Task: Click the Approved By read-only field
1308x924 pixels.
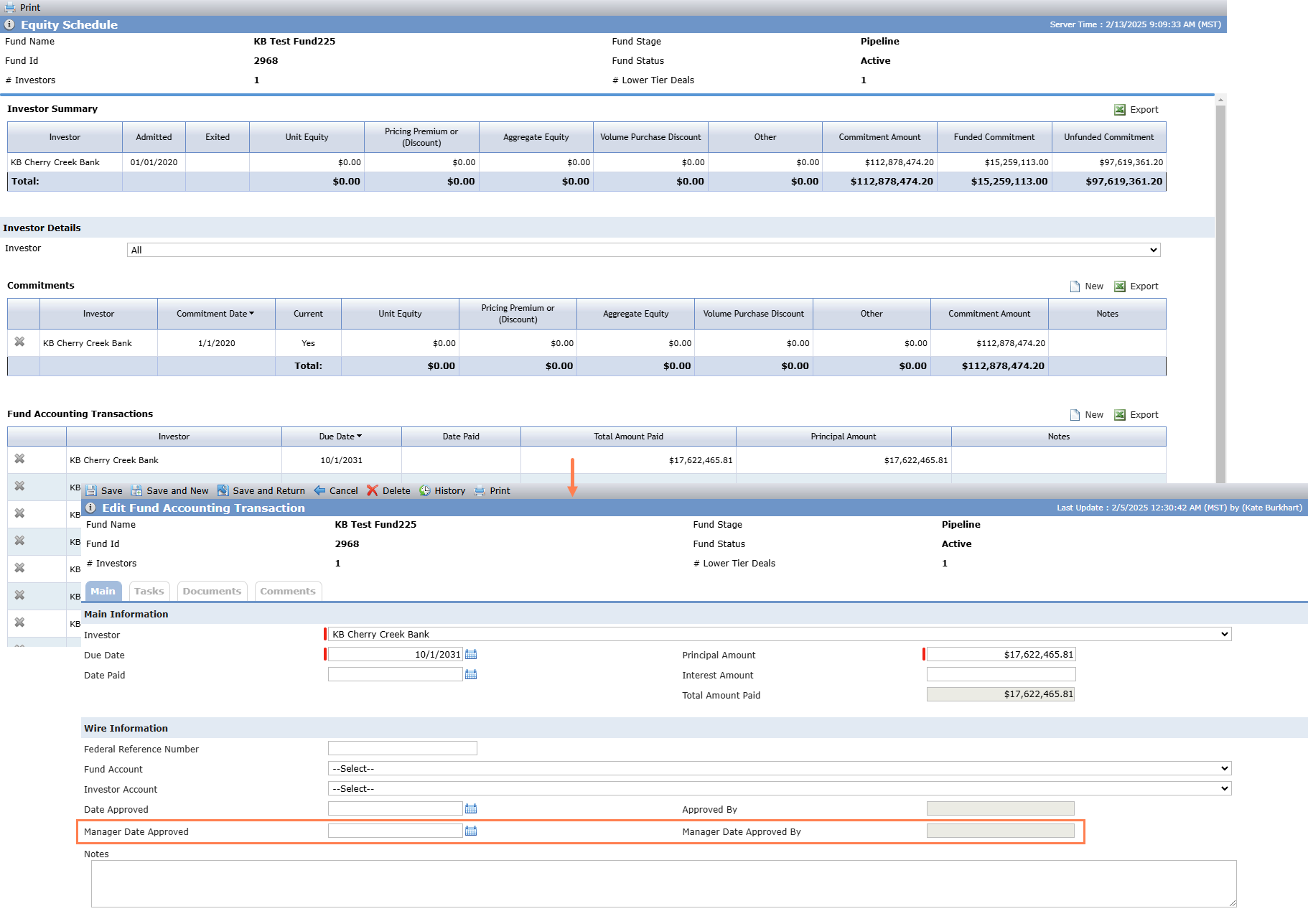Action: pyautogui.click(x=1001, y=808)
